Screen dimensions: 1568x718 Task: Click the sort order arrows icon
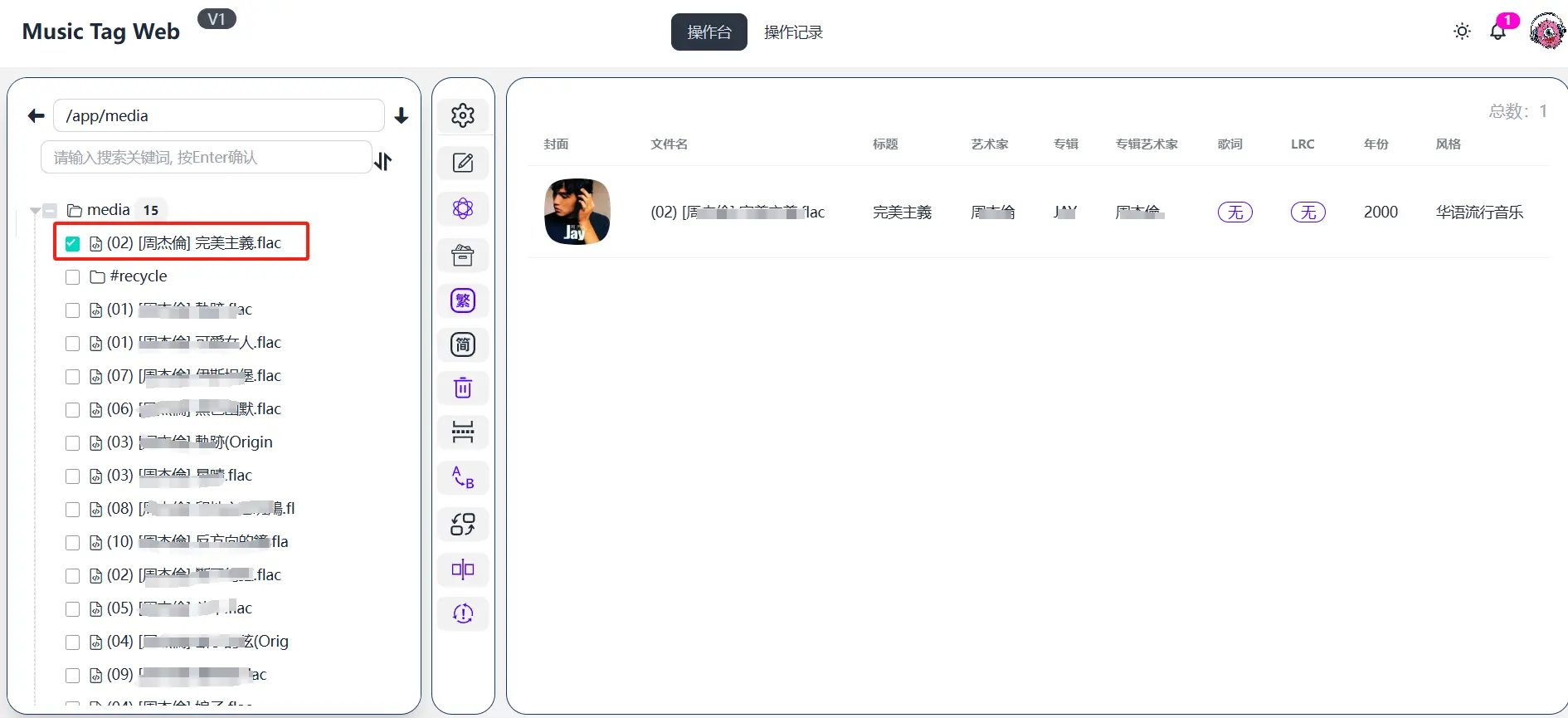[383, 160]
